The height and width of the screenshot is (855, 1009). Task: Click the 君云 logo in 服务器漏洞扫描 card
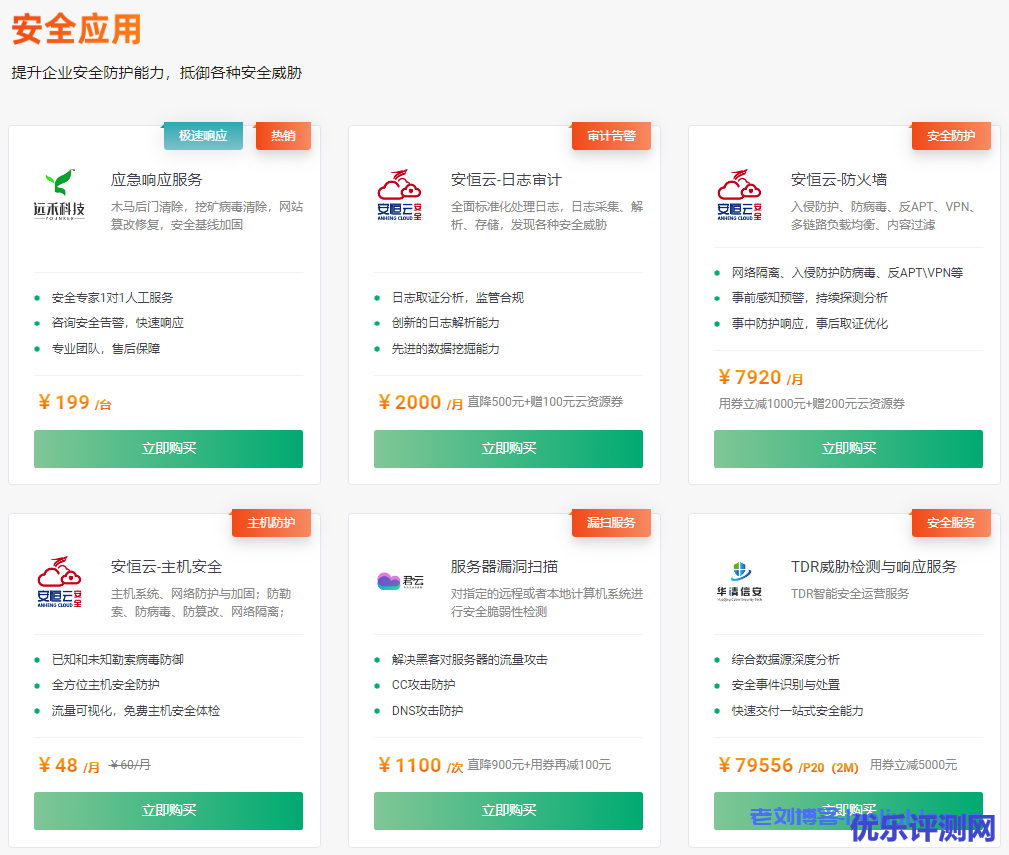click(399, 581)
